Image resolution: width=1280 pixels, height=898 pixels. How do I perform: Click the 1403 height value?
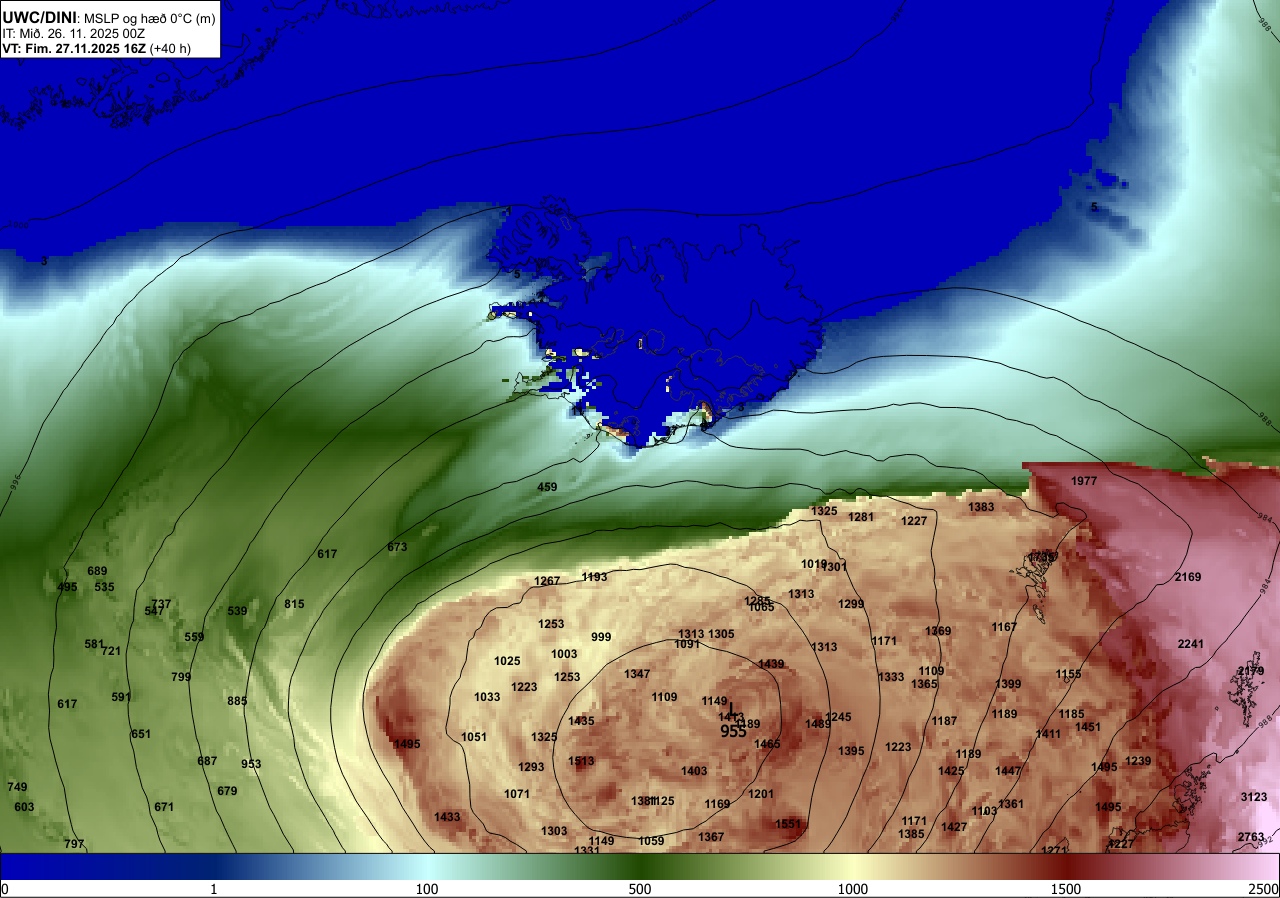694,771
